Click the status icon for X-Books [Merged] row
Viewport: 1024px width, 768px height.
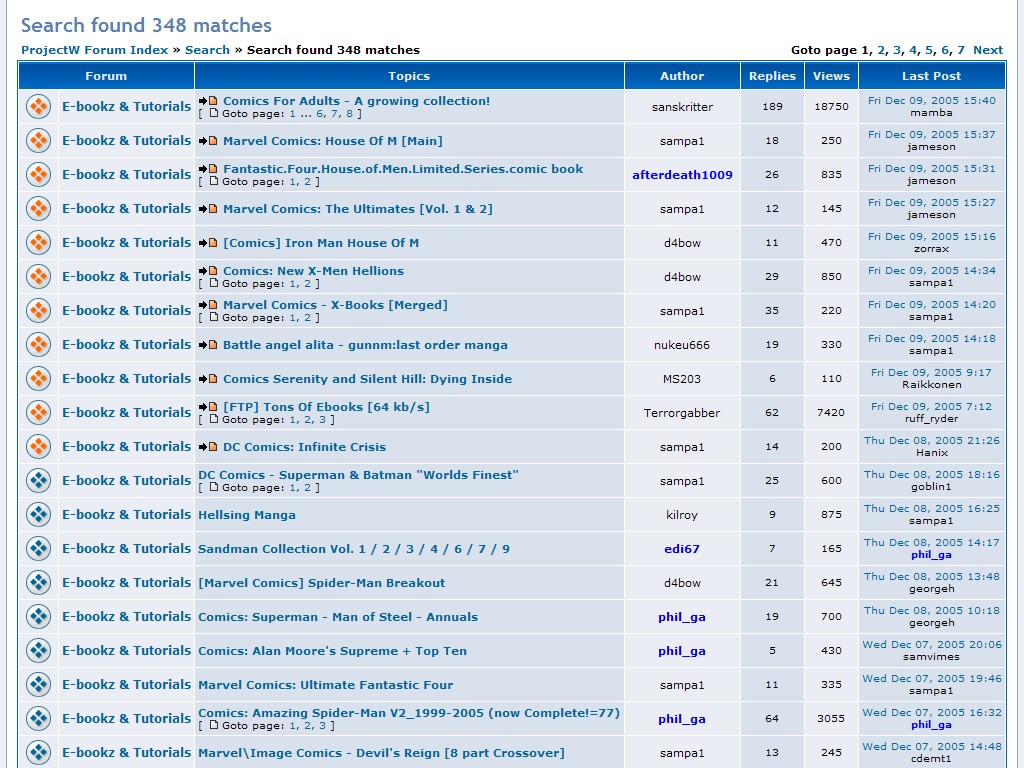pyautogui.click(x=39, y=310)
